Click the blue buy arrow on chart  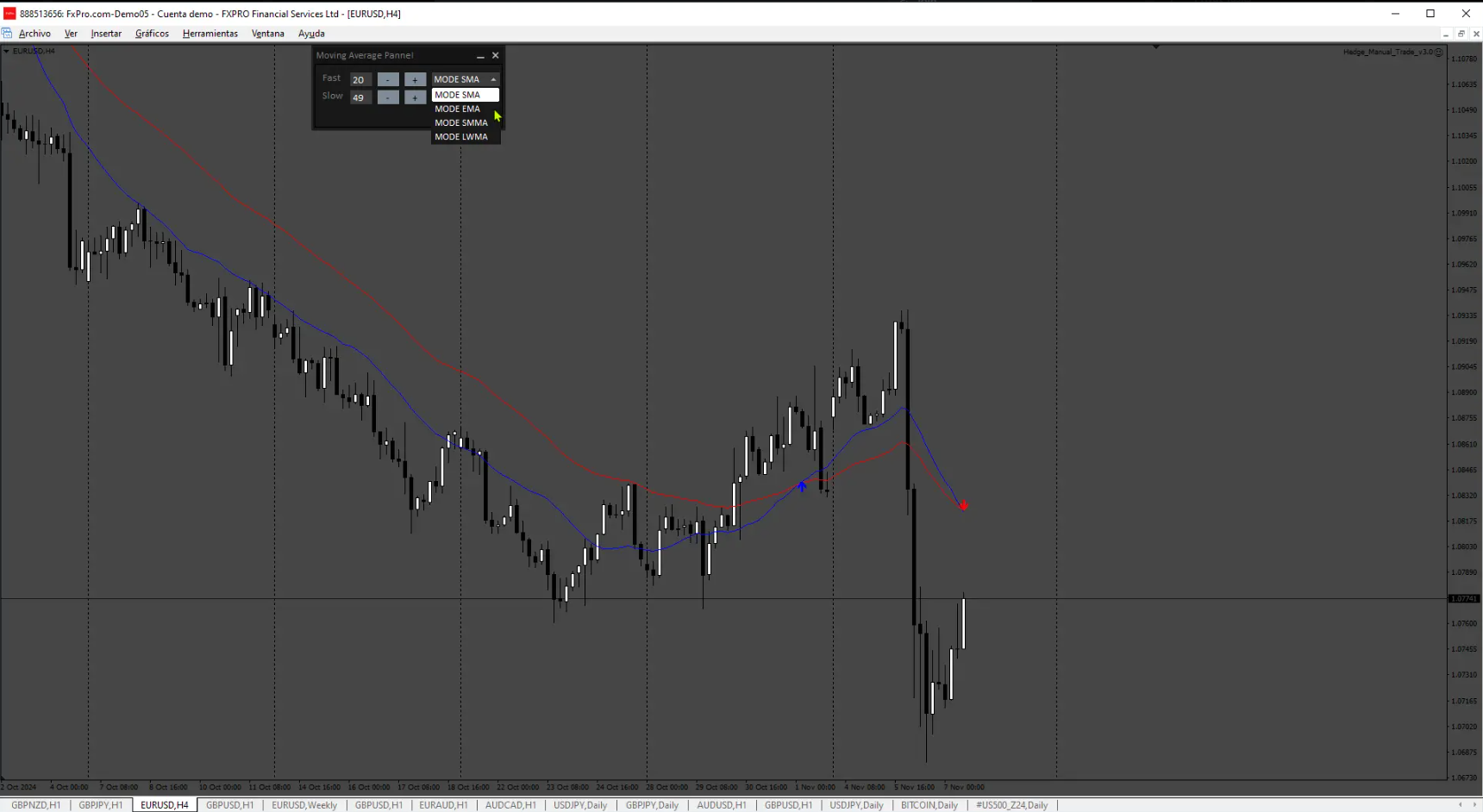(802, 487)
